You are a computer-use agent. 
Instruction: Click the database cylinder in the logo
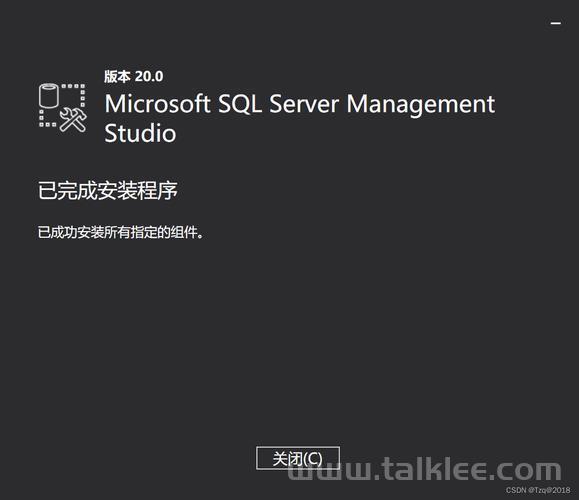(49, 96)
